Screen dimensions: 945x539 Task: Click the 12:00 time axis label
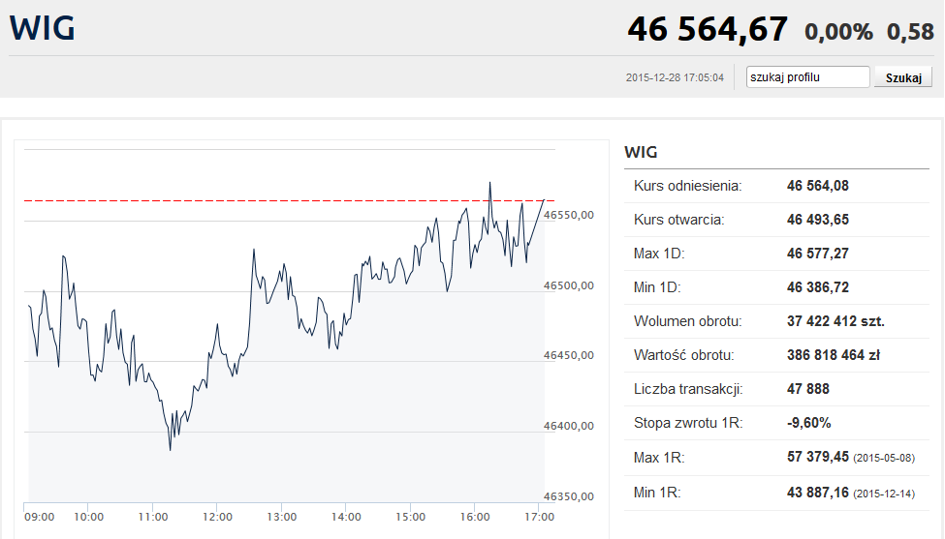[x=218, y=517]
